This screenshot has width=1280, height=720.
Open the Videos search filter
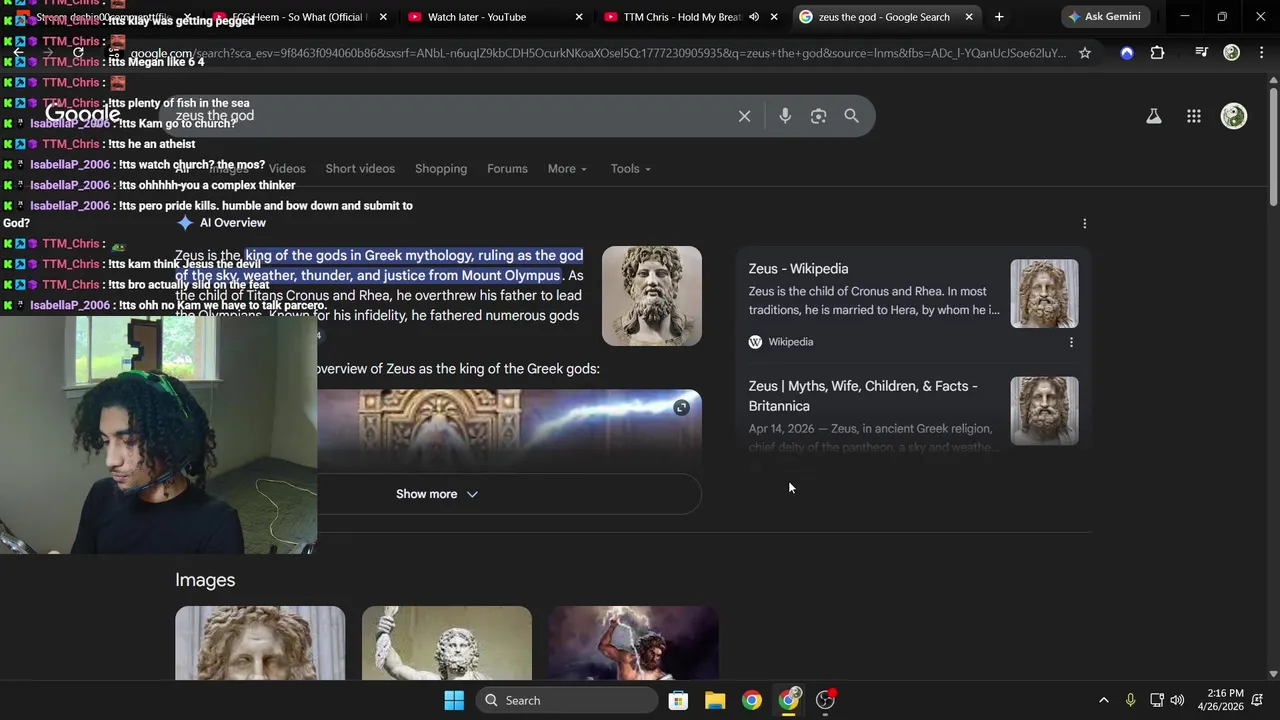click(287, 169)
